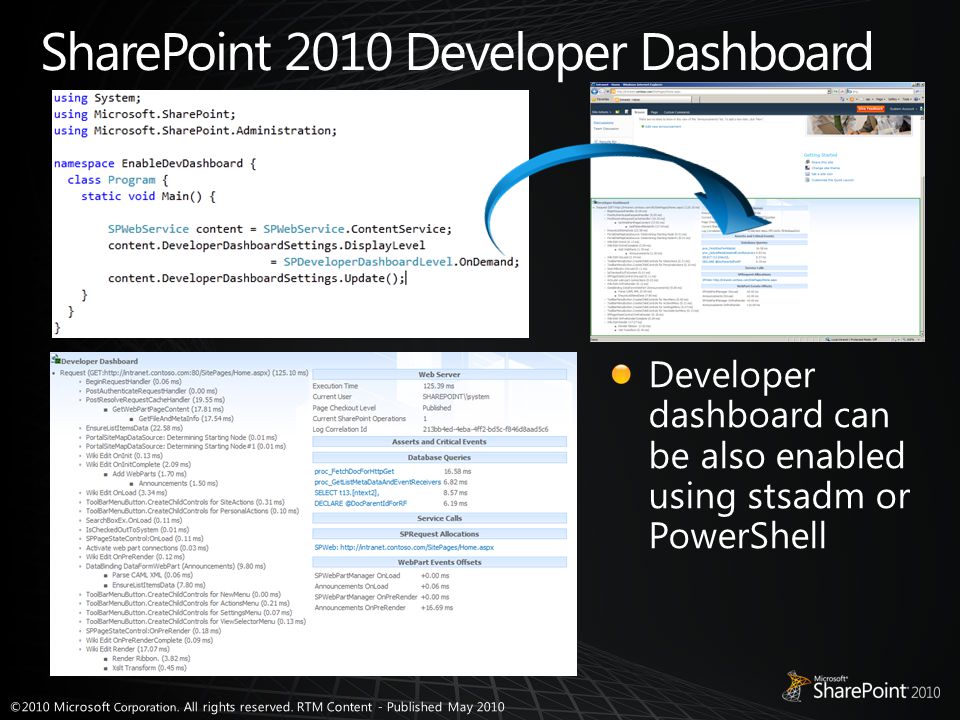
Task: Click the Page ribbon tab in browser screenshot
Action: tap(654, 112)
